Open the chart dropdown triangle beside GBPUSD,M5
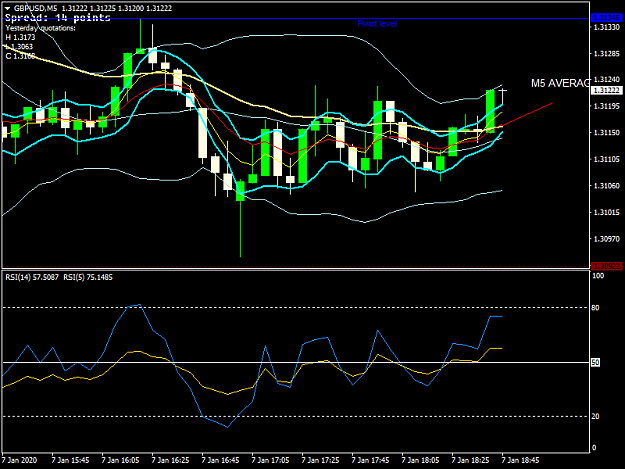 pos(7,8)
